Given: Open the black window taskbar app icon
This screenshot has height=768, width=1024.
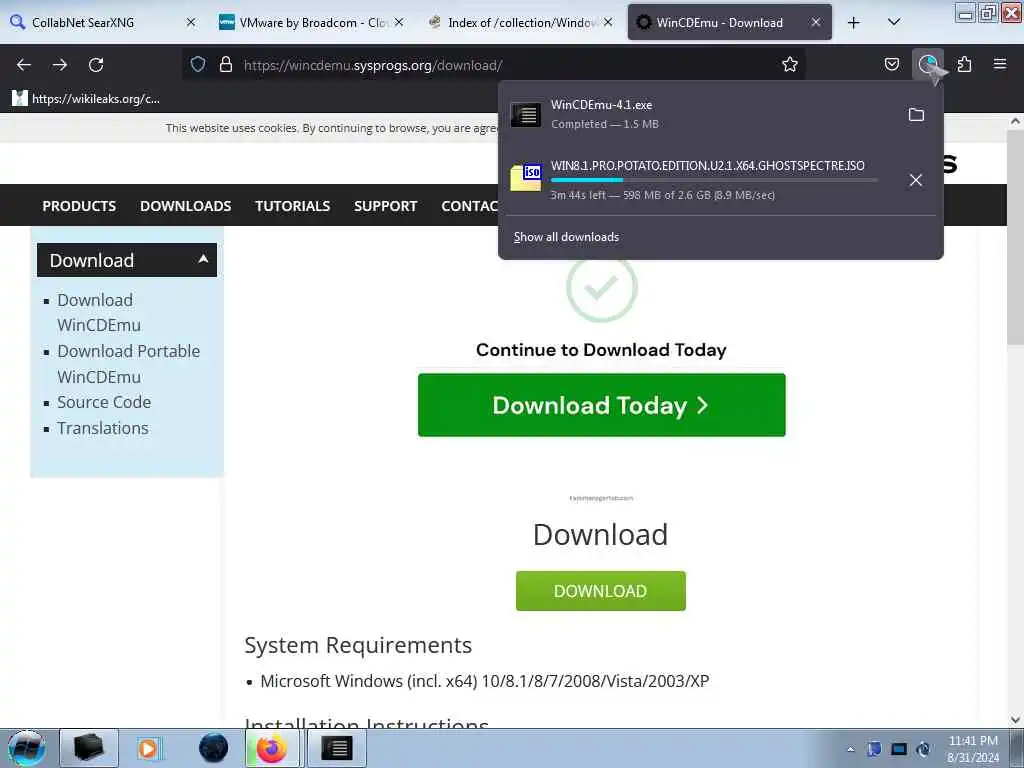Looking at the screenshot, I should (337, 748).
